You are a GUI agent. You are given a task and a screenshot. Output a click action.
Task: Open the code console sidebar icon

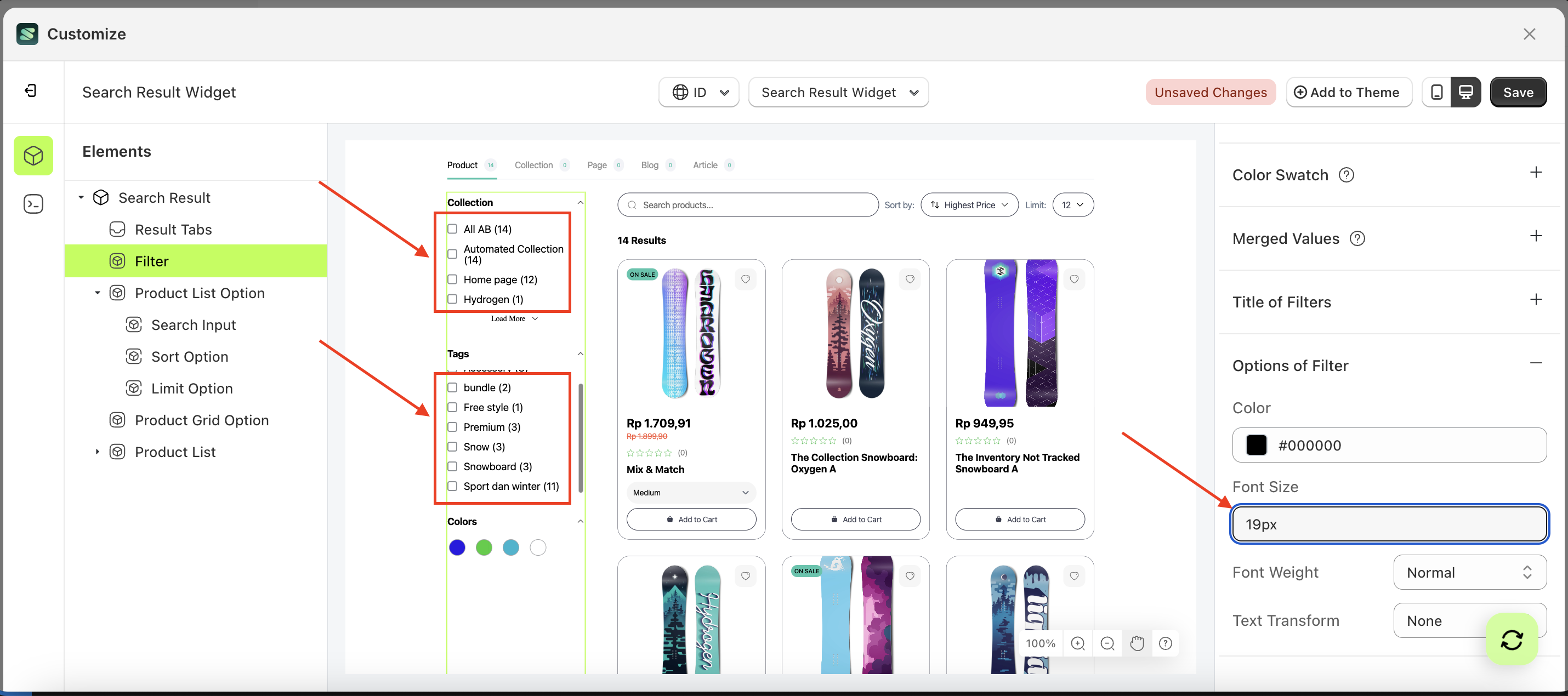click(33, 204)
